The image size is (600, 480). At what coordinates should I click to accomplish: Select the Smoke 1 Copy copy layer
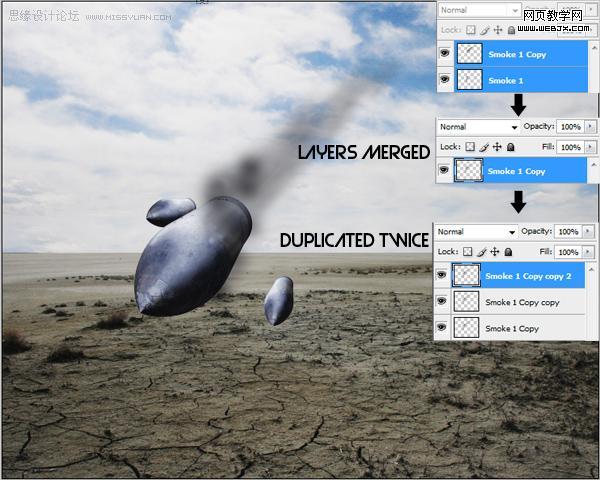[518, 302]
